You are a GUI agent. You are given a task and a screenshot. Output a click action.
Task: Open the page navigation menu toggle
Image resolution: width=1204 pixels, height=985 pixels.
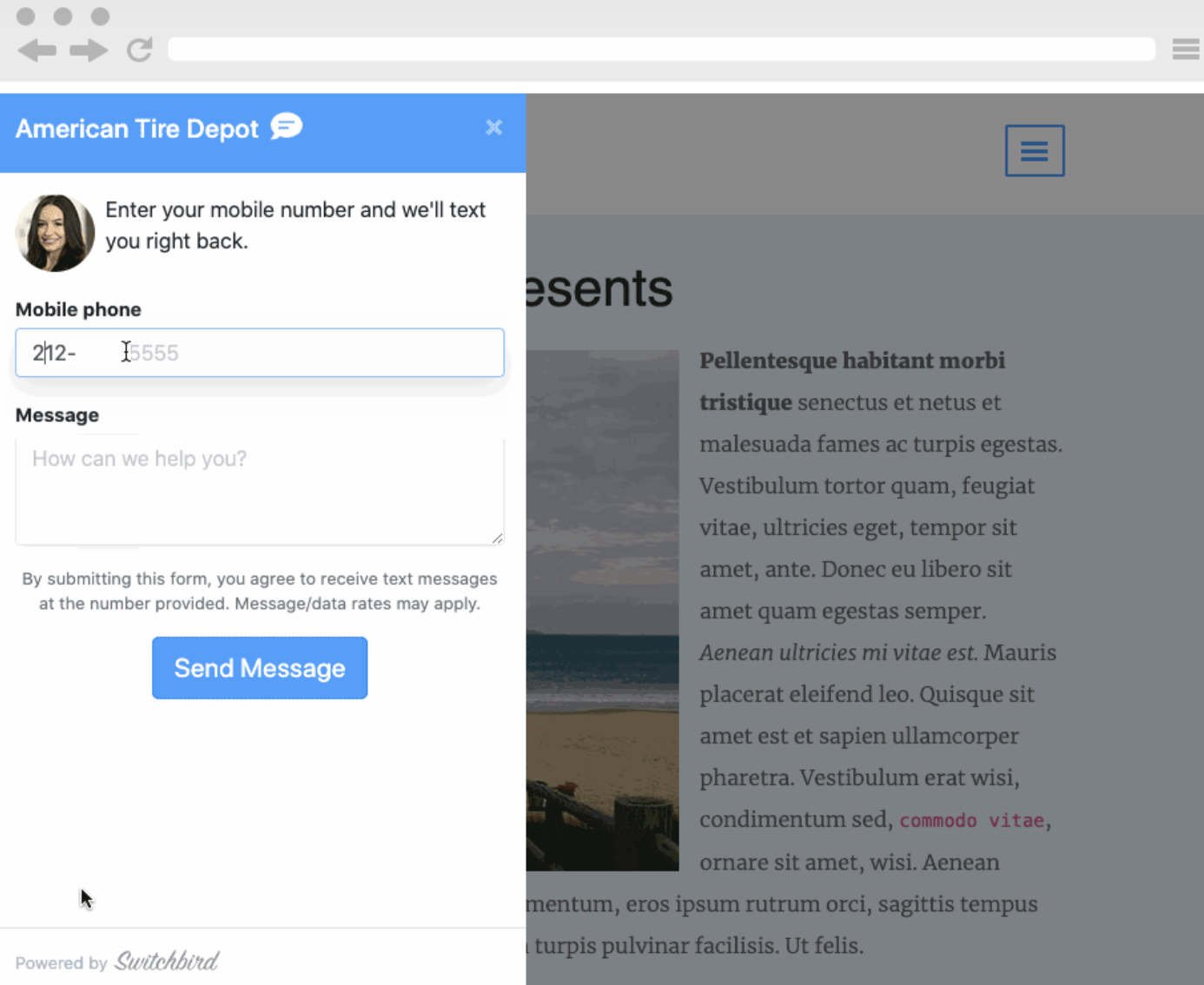pyautogui.click(x=1034, y=151)
